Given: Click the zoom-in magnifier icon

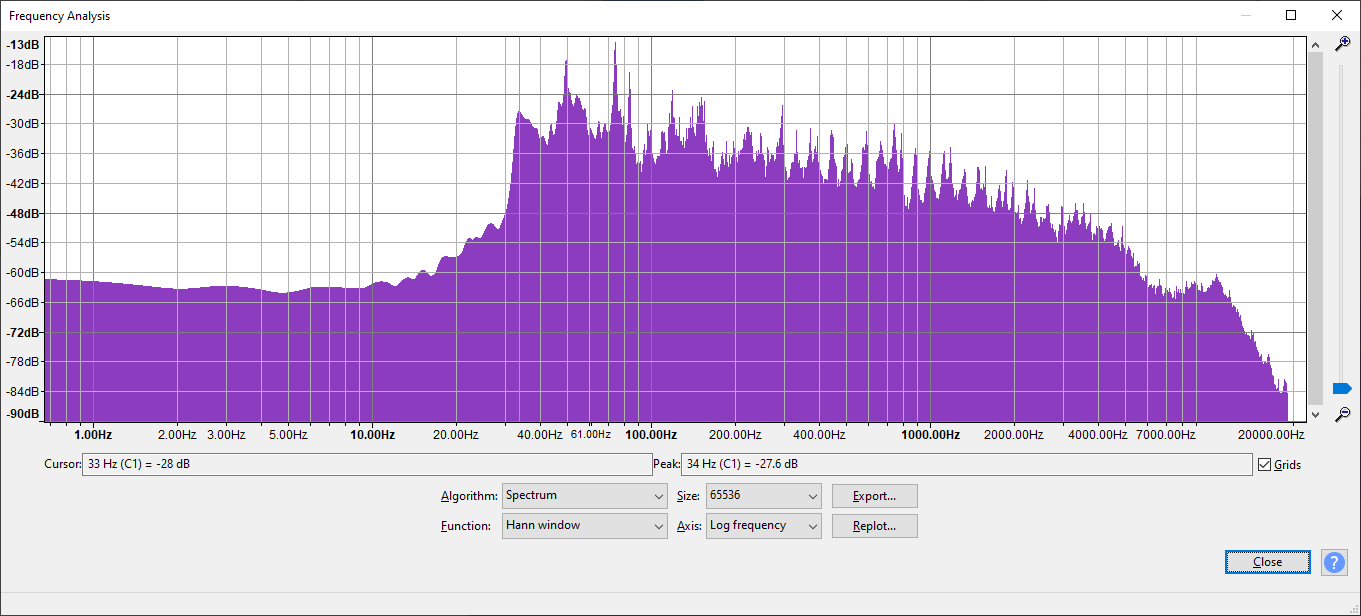Looking at the screenshot, I should pos(1343,43).
